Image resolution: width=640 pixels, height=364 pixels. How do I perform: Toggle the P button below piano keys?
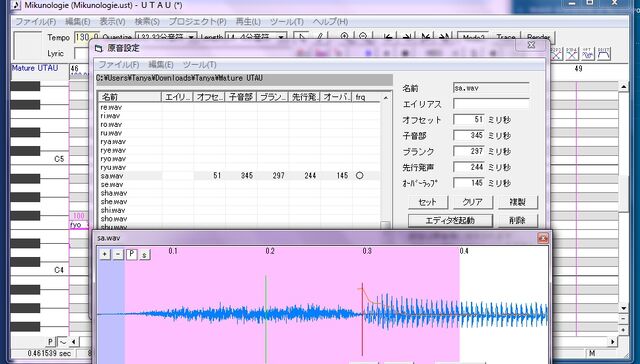pos(50,342)
